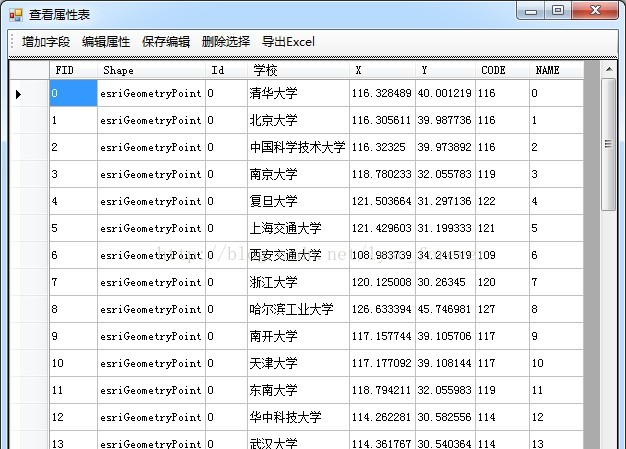Click the toolbar grip handle
The image size is (626, 449).
coord(12,42)
